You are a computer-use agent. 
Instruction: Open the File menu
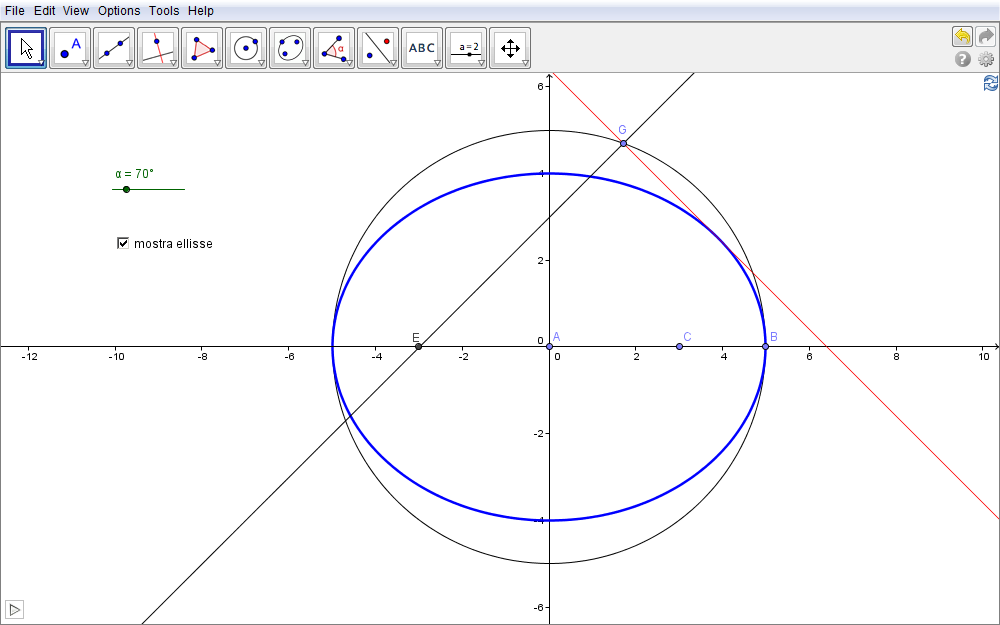coord(14,10)
